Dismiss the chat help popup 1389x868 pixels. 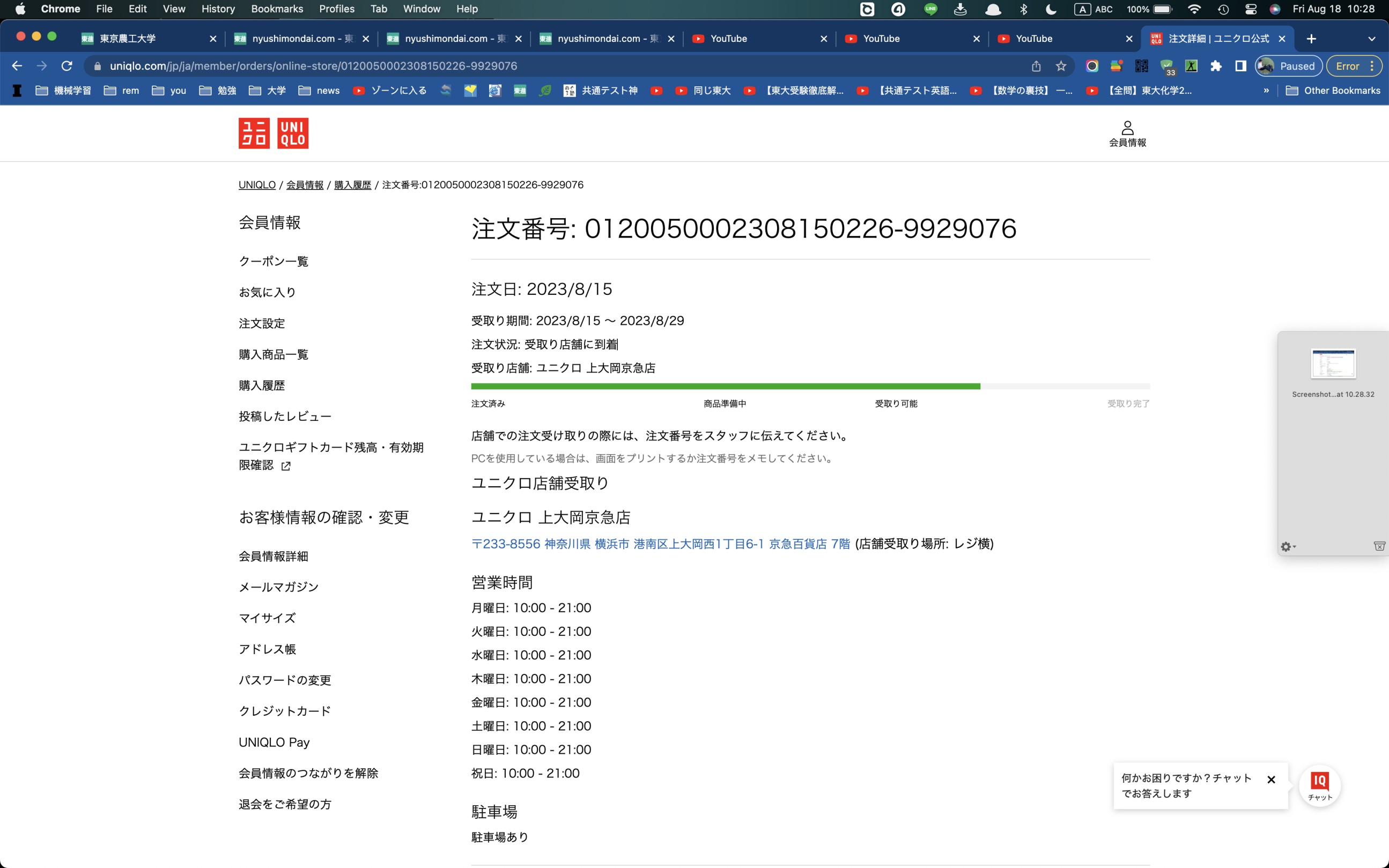(x=1270, y=779)
